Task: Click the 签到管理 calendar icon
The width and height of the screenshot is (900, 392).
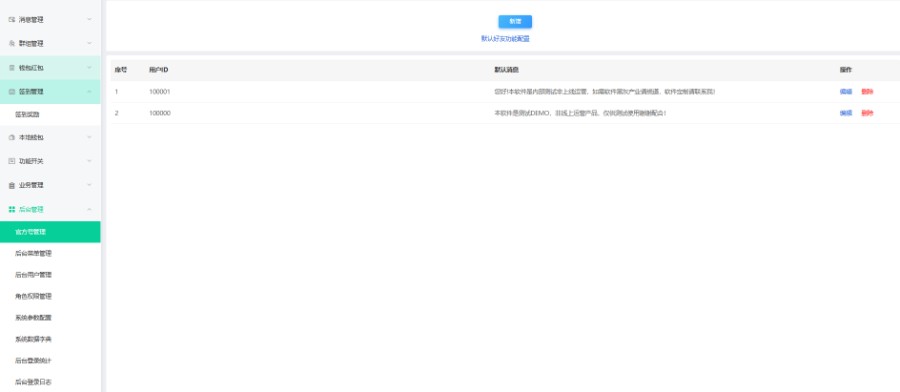Action: (x=11, y=91)
